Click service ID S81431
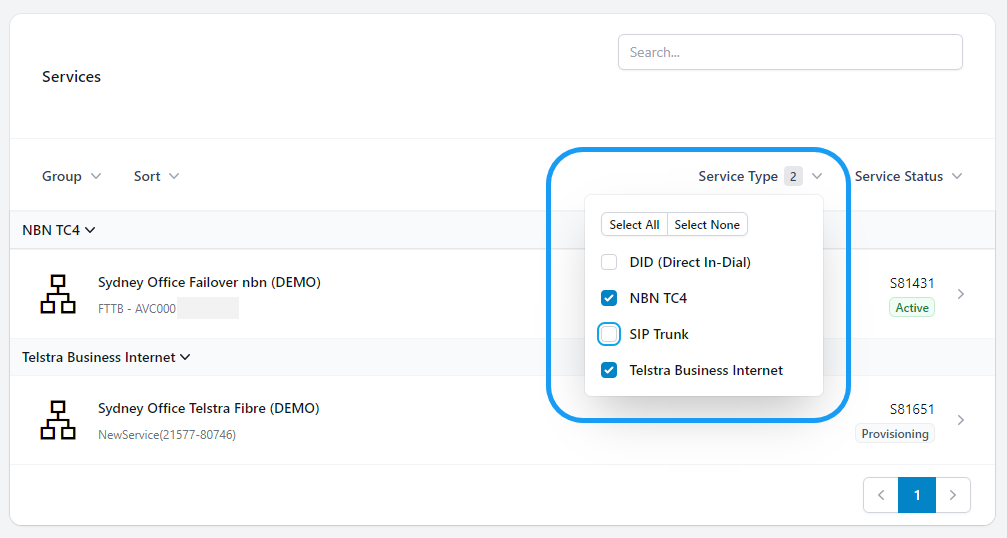 click(x=912, y=283)
